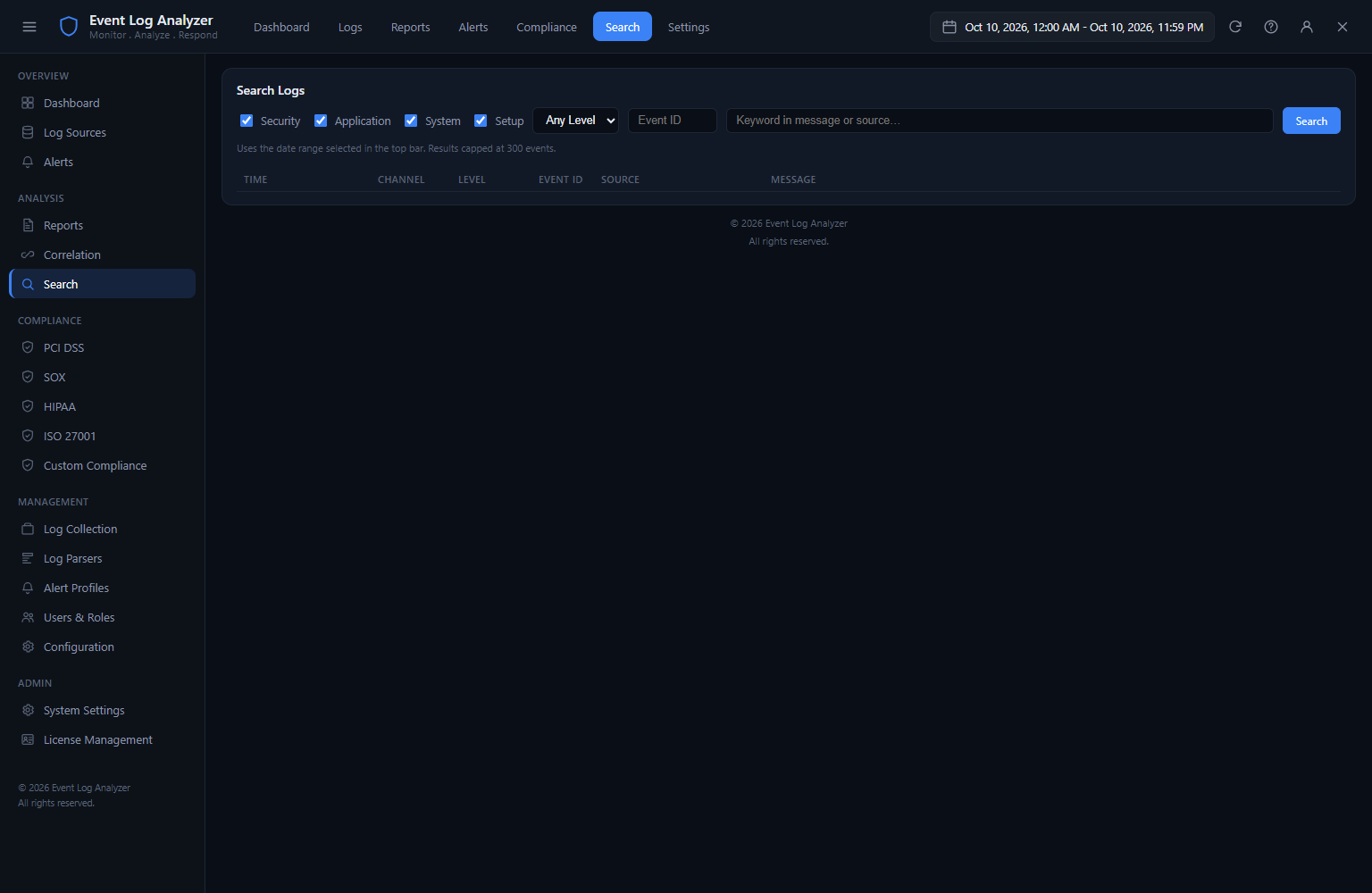Click the Event Log Analyzer shield logo
1372x893 pixels.
coord(69,27)
